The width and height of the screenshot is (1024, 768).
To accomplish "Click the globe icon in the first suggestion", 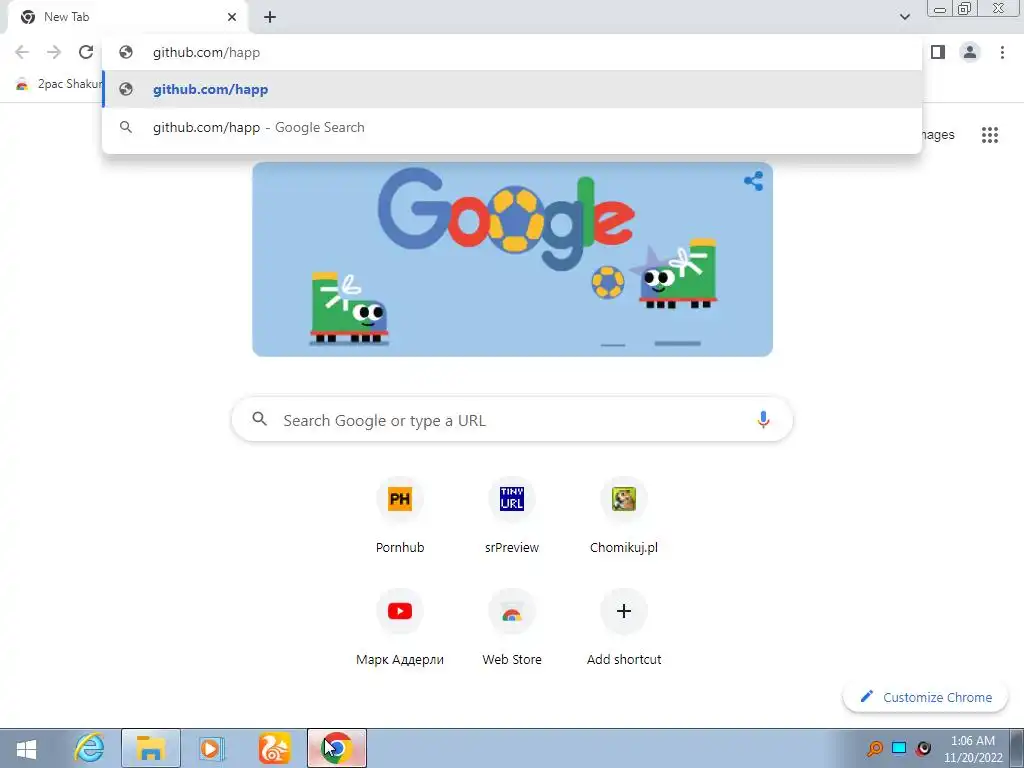I will 126,89.
